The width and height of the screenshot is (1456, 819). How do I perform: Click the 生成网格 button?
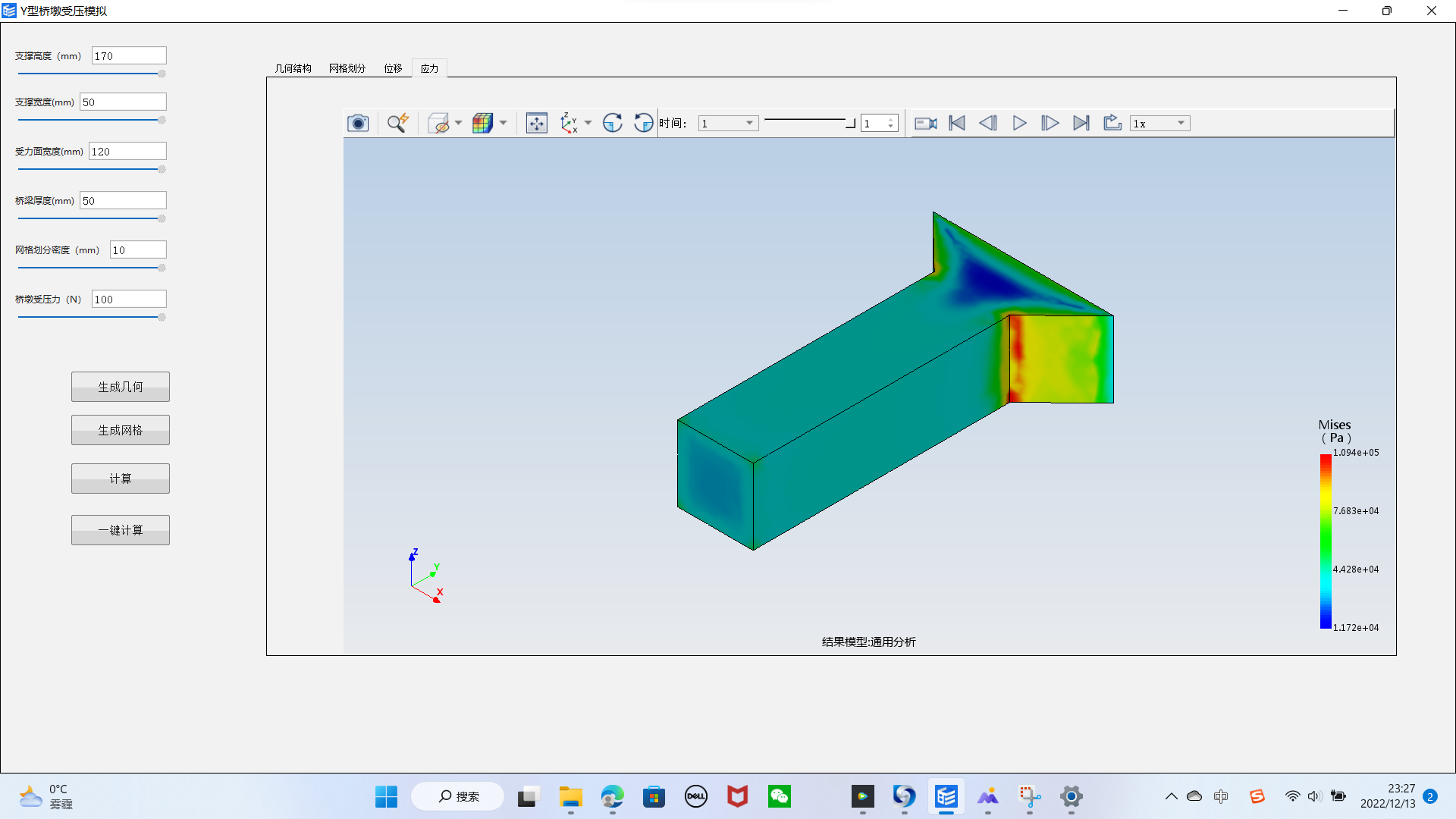point(121,430)
